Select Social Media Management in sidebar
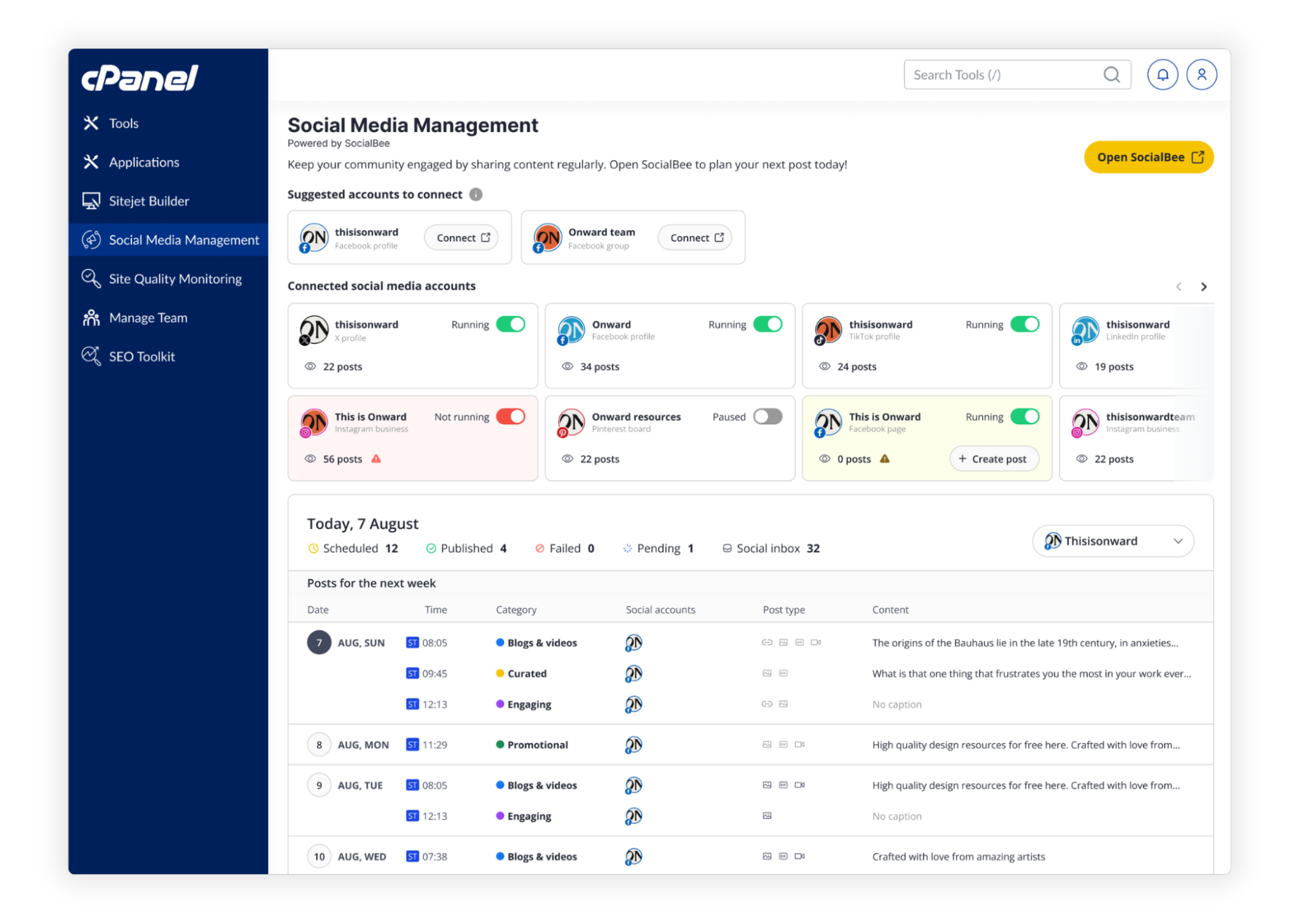1299x924 pixels. pyautogui.click(x=168, y=240)
